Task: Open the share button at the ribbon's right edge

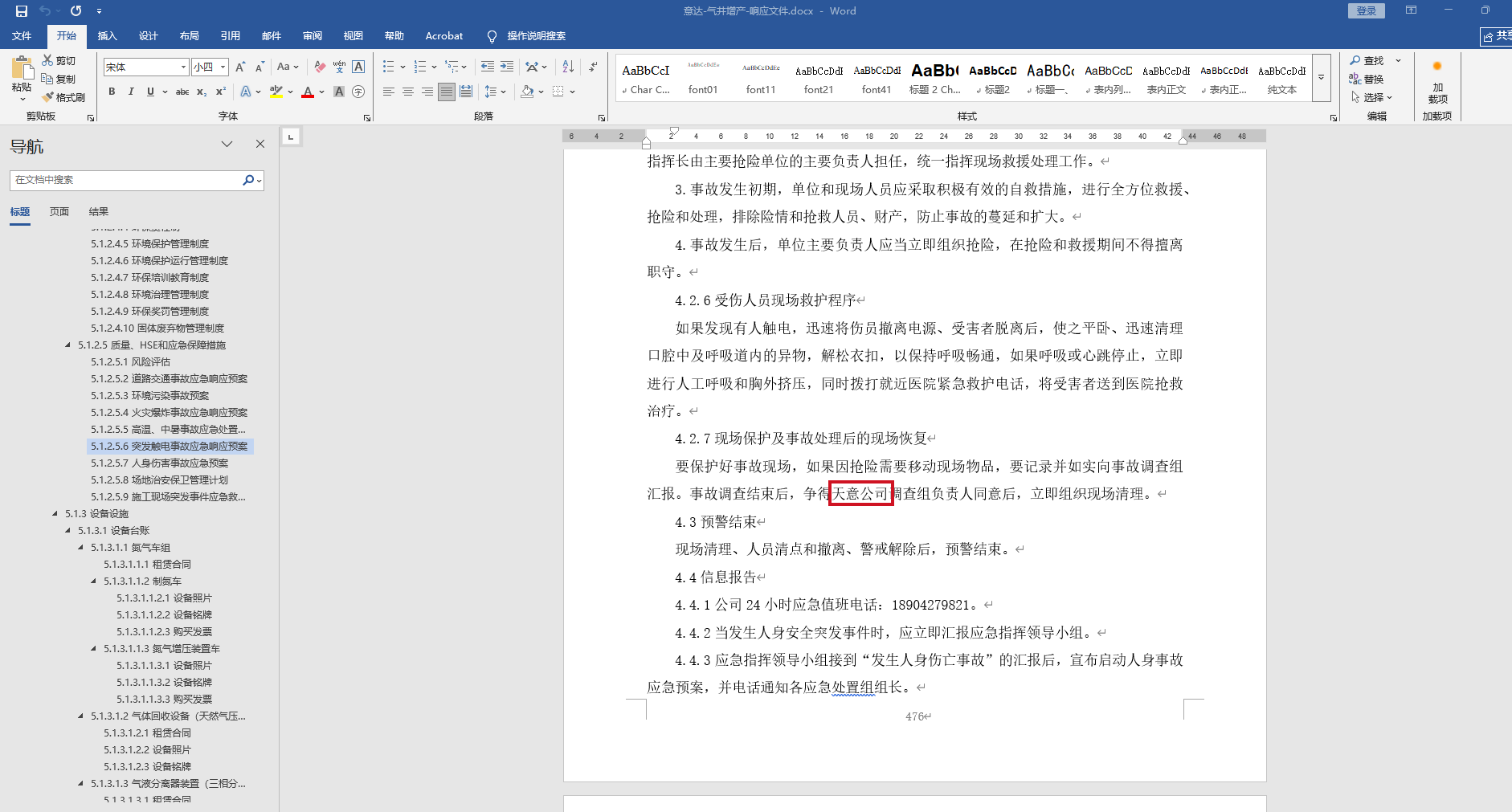Action: pyautogui.click(x=1497, y=36)
